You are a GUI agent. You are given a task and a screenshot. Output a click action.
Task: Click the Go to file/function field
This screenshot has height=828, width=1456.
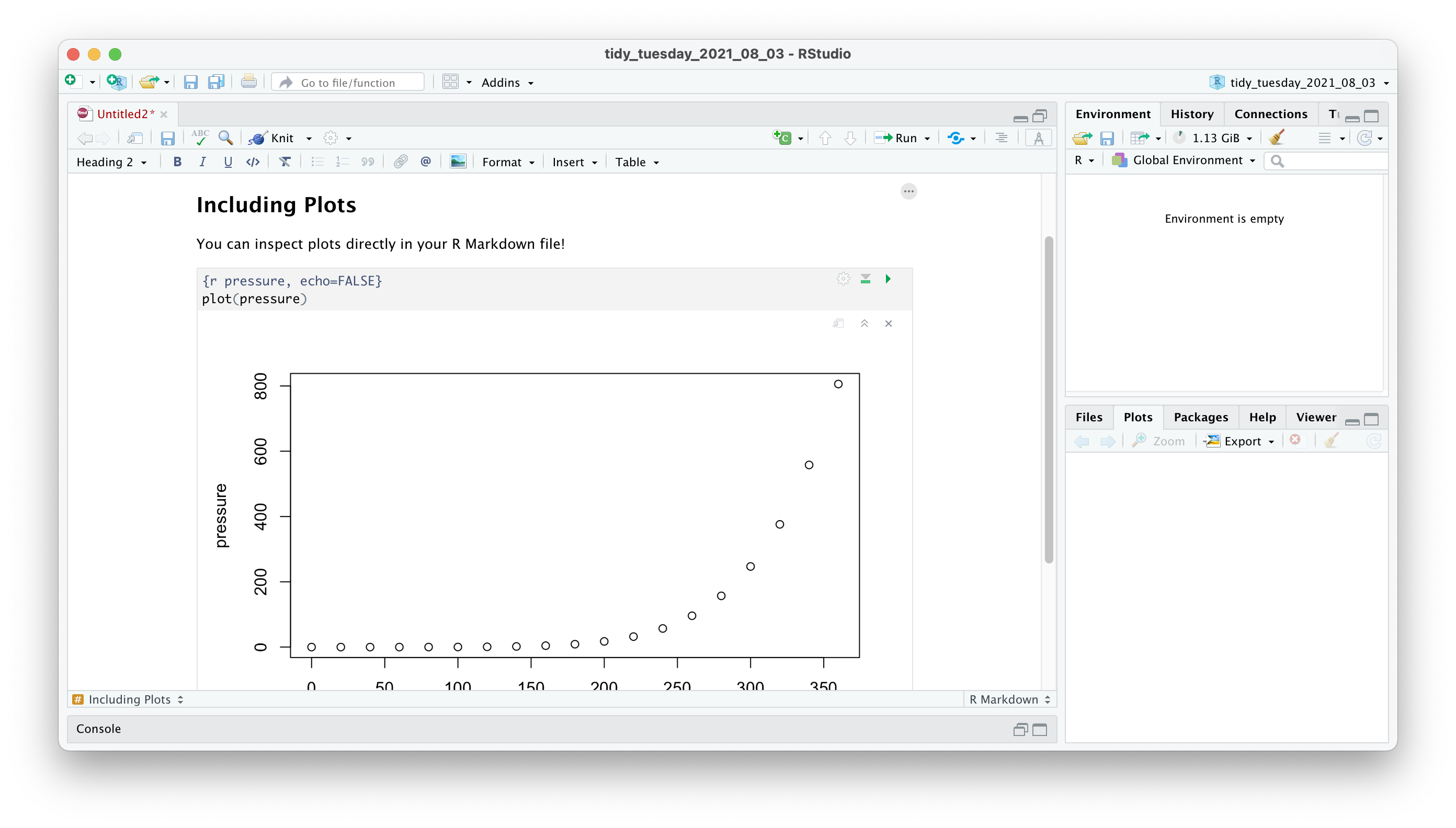[348, 83]
